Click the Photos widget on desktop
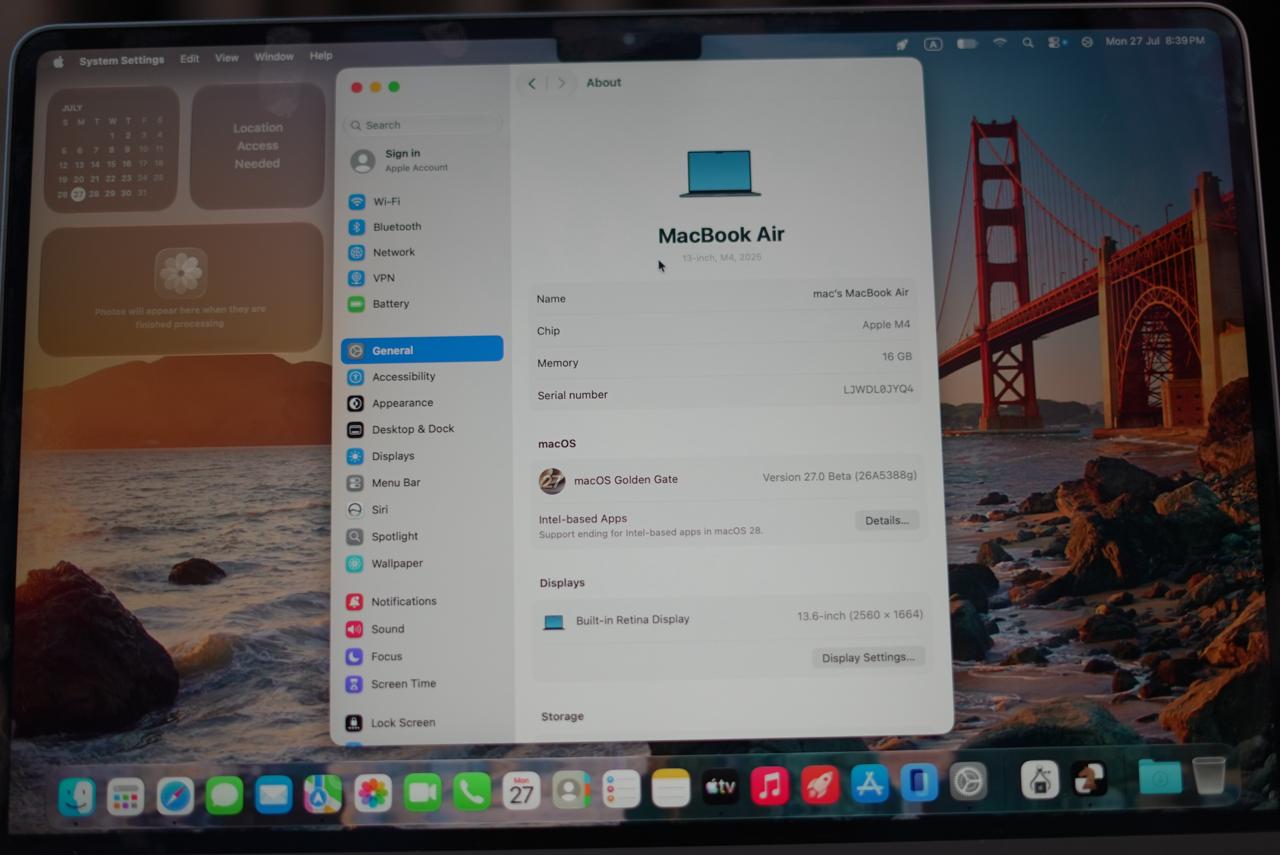This screenshot has height=855, width=1280. 181,289
